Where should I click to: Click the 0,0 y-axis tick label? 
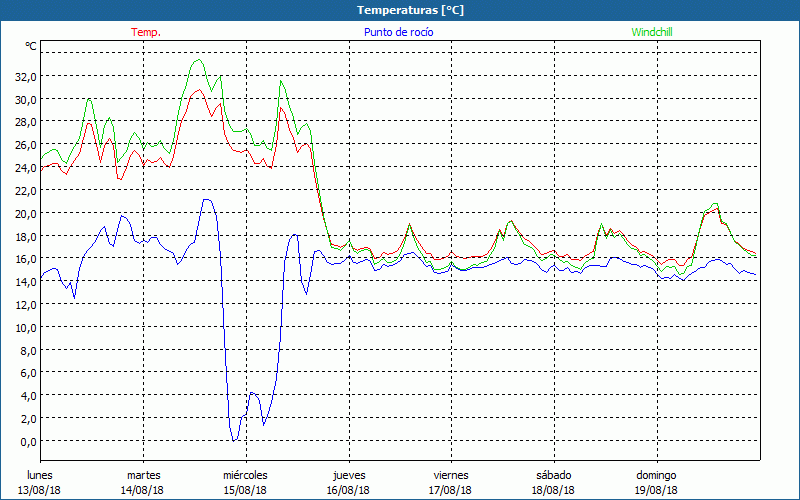pos(27,441)
